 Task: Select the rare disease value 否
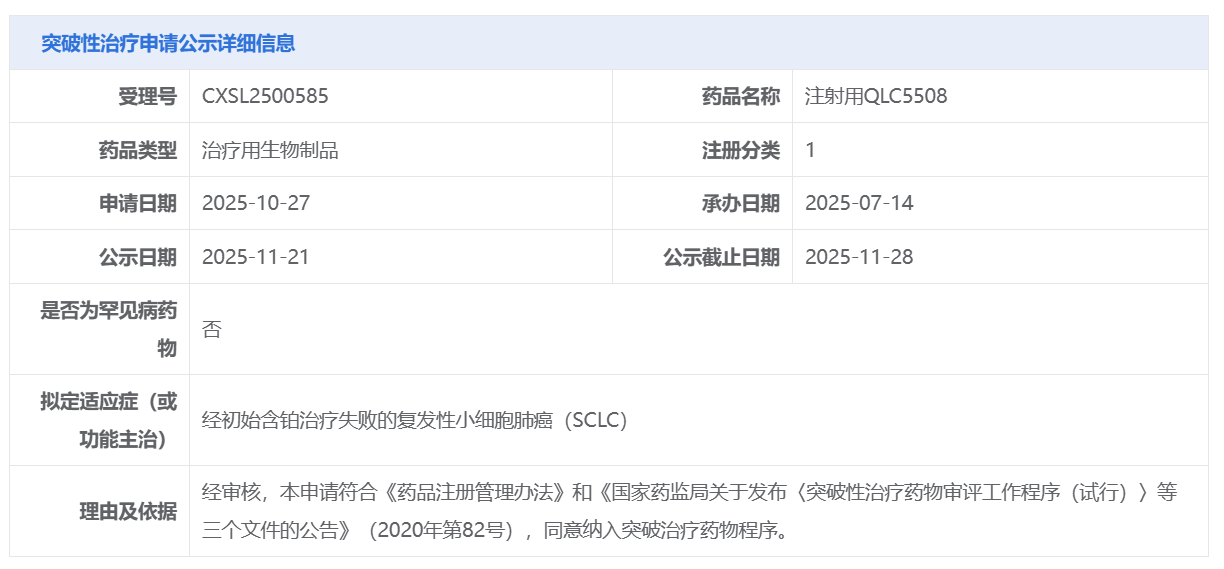point(211,329)
